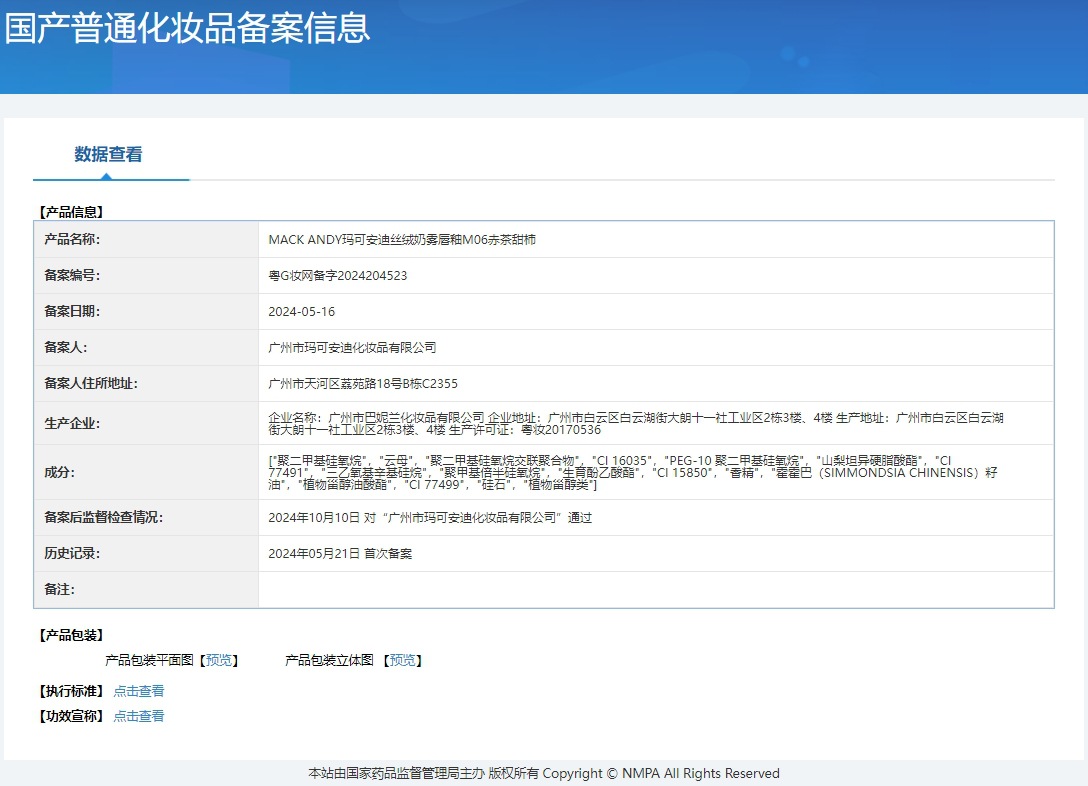Select inspection record 2024年10月10日 通过
1088x786 pixels.
(430, 518)
